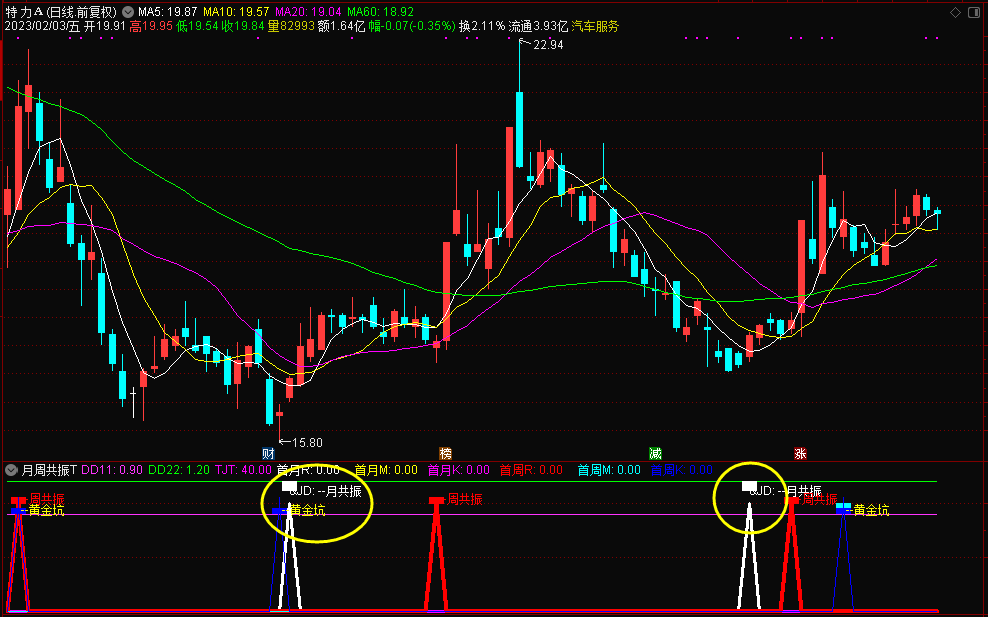
Task: Click the rightmost 黄金坑 signal label
Action: click(x=871, y=510)
